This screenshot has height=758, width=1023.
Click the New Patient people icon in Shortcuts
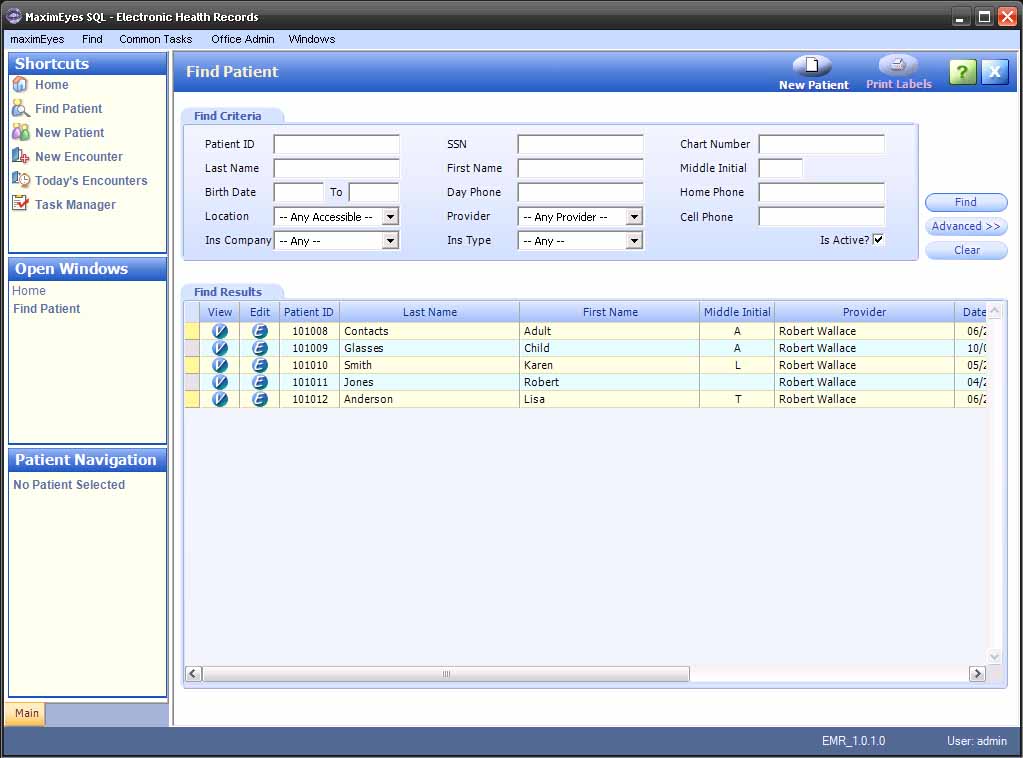click(20, 132)
